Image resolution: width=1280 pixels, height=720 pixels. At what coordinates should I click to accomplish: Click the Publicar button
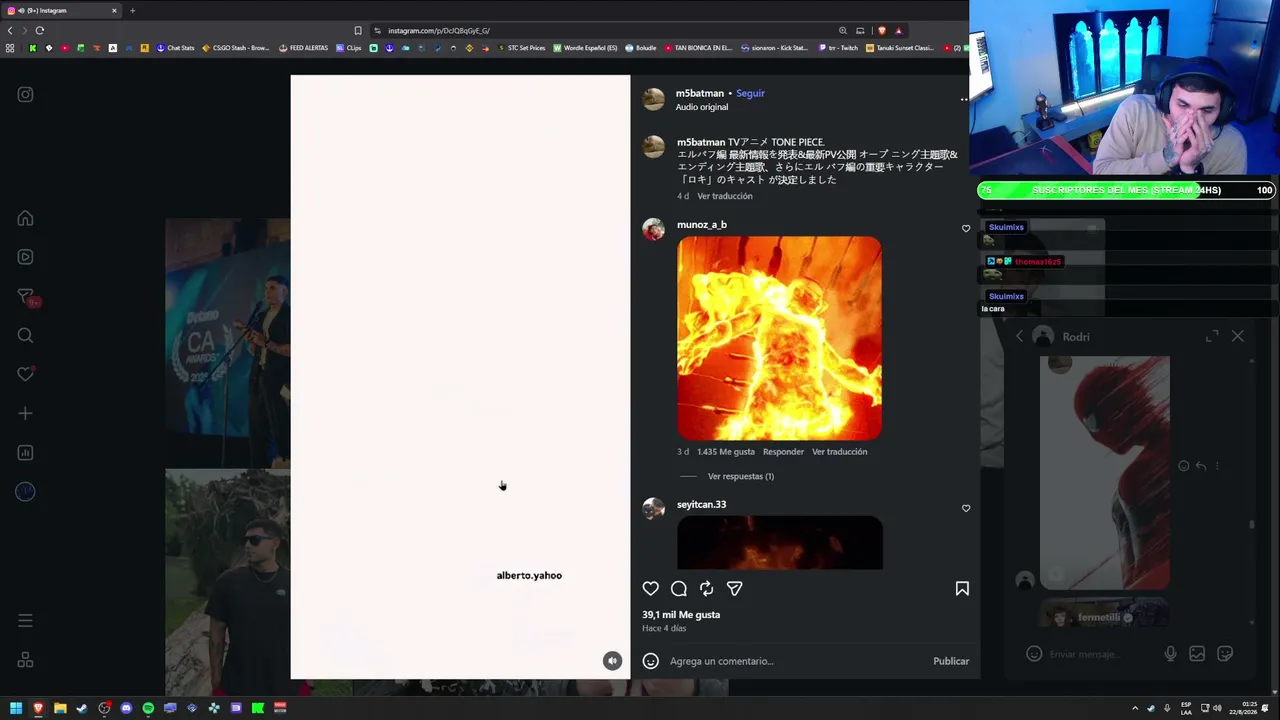(x=951, y=661)
